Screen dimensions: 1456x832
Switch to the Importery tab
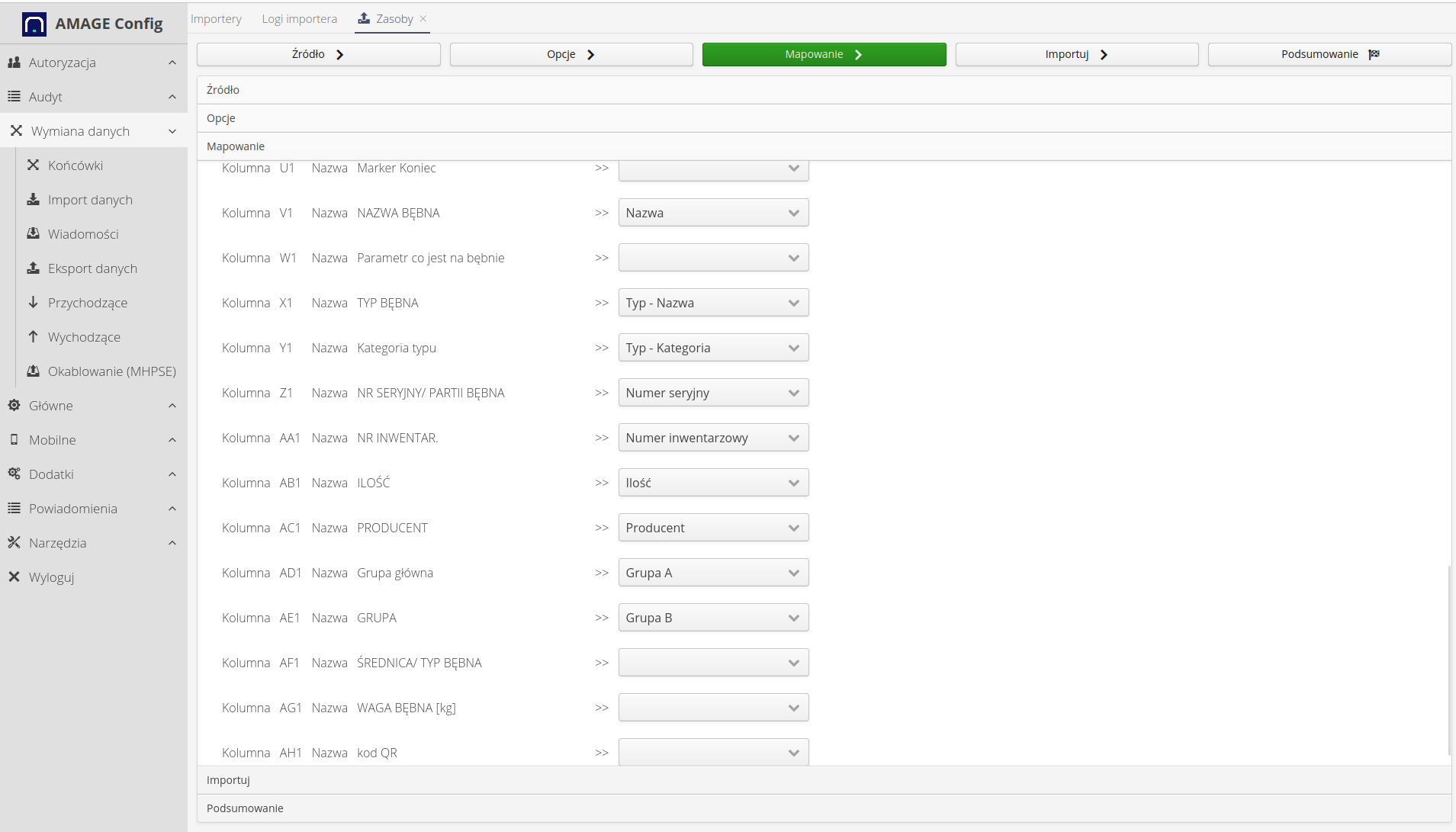click(216, 19)
